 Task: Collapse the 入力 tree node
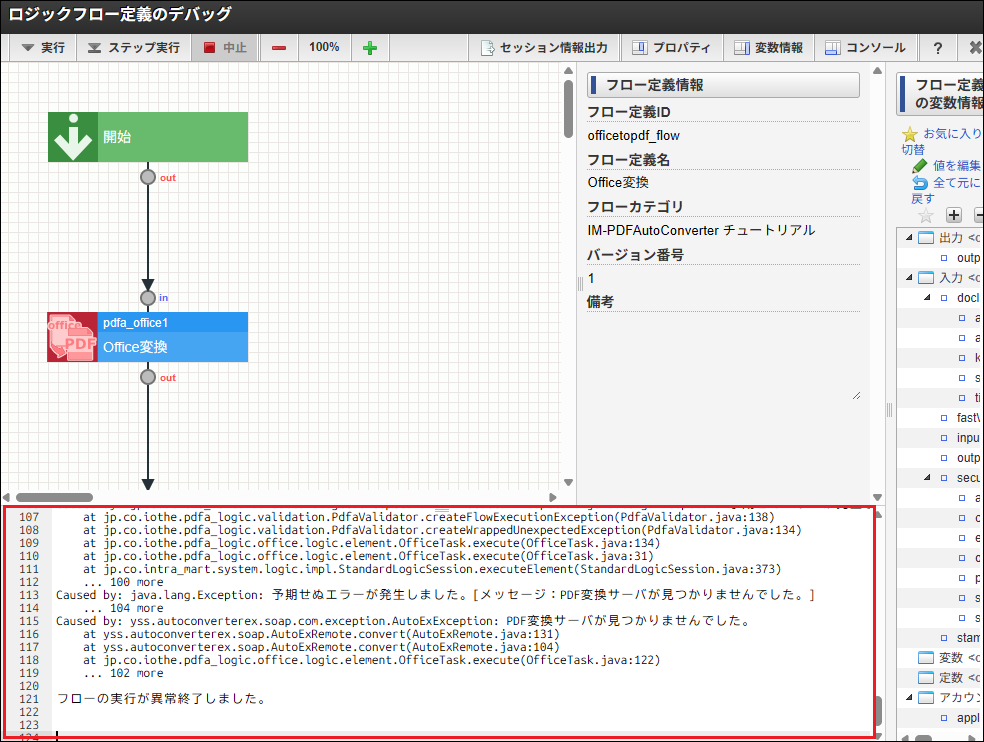point(909,277)
